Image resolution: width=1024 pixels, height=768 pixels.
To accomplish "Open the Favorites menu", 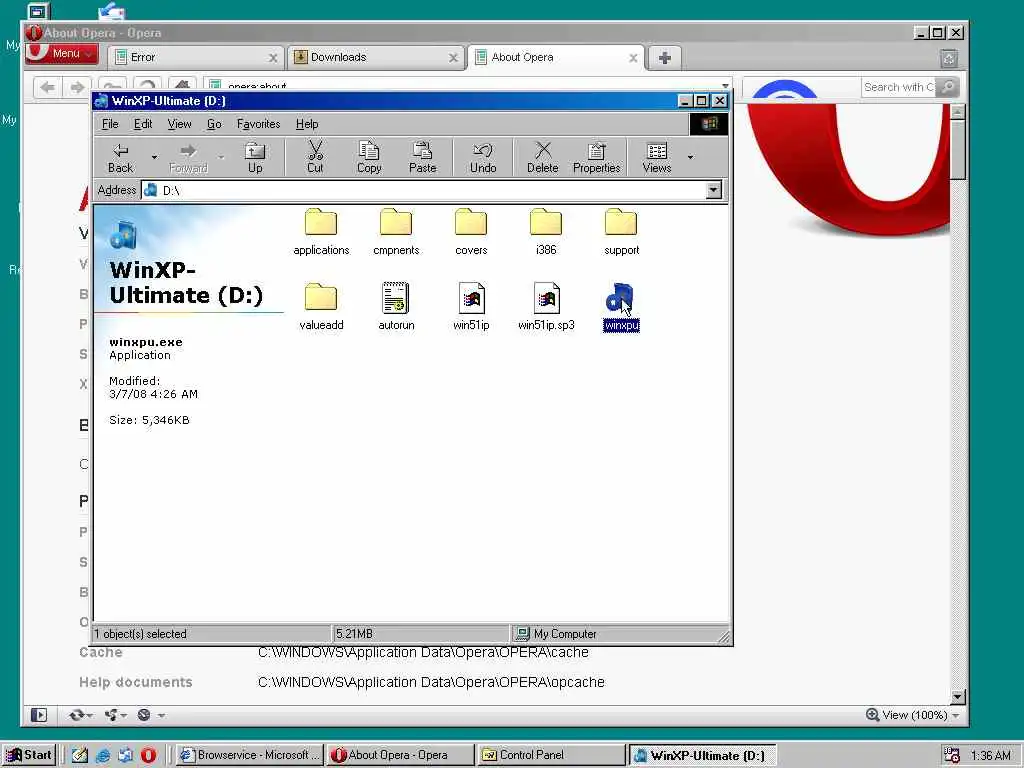I will tap(259, 124).
